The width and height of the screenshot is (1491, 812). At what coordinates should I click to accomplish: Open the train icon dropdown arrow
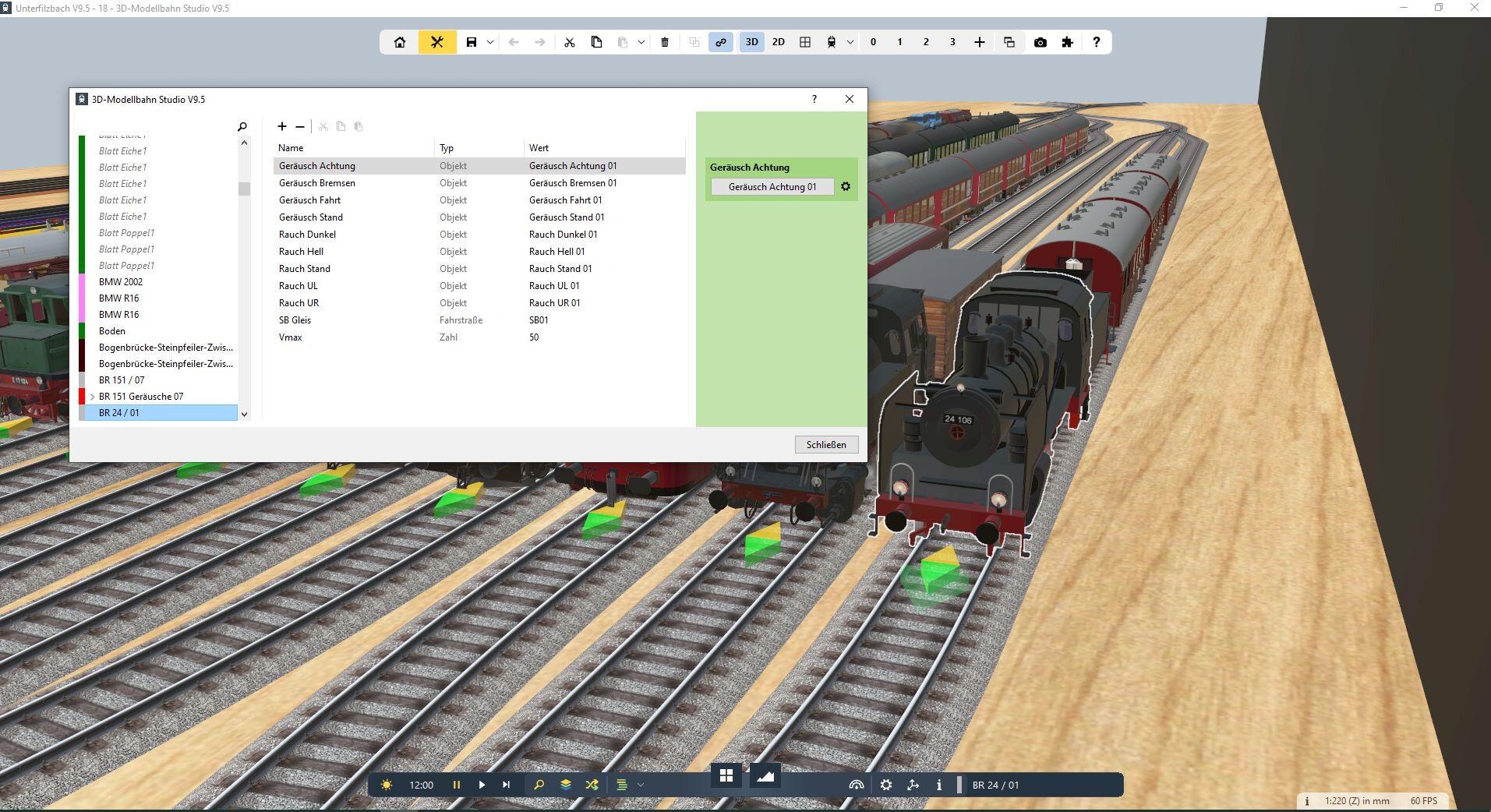click(850, 42)
